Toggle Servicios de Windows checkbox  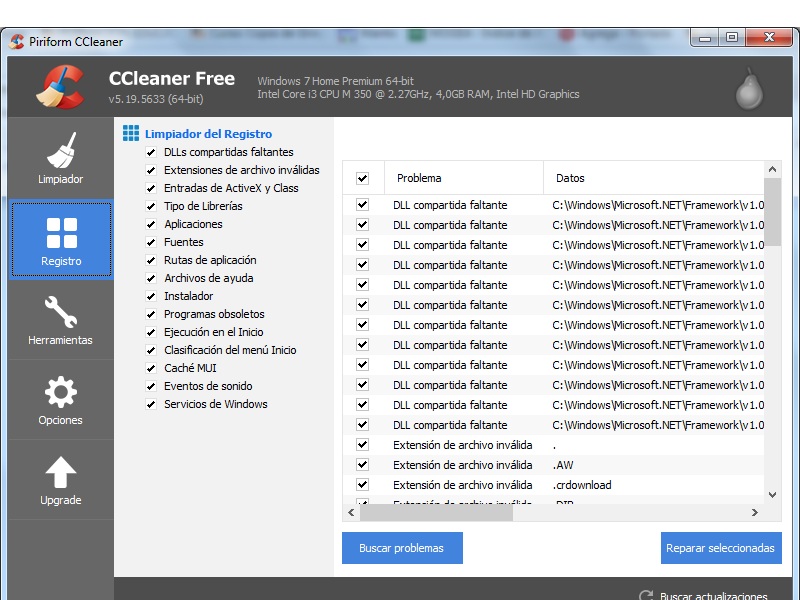click(151, 404)
